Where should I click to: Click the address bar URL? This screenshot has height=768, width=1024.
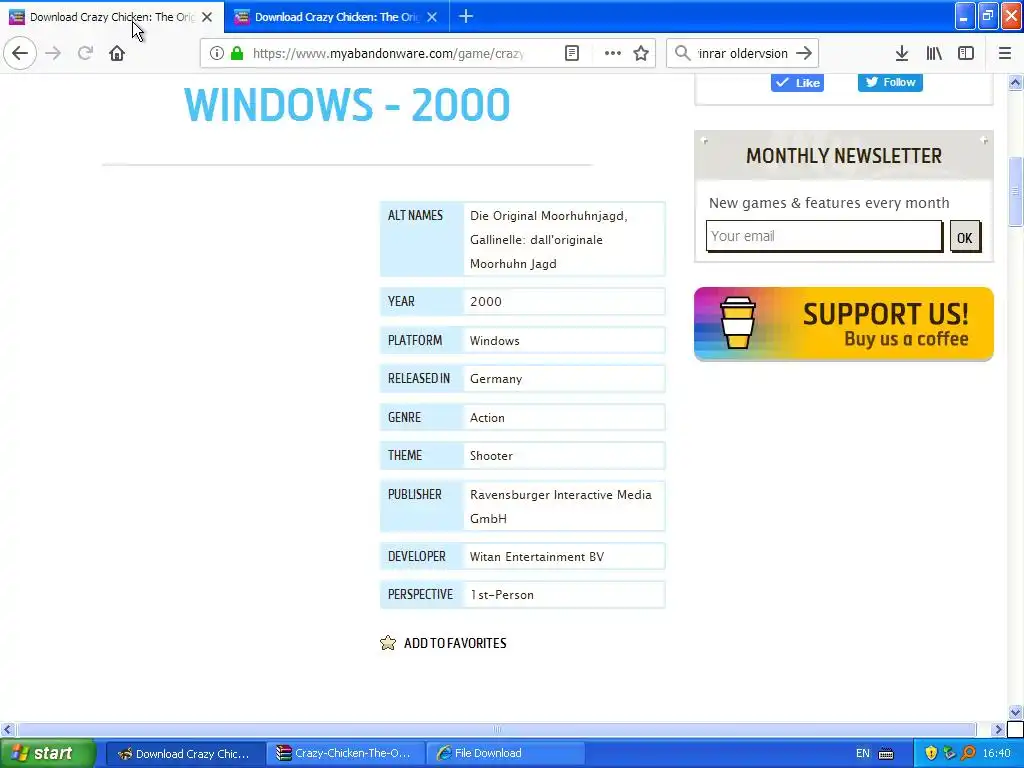388,54
